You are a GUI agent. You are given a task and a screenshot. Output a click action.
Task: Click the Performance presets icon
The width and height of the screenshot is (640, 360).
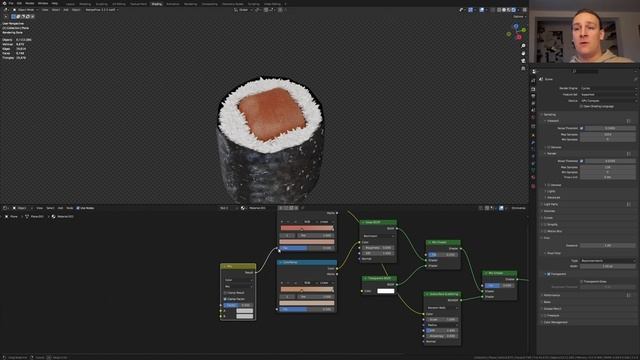coord(629,295)
